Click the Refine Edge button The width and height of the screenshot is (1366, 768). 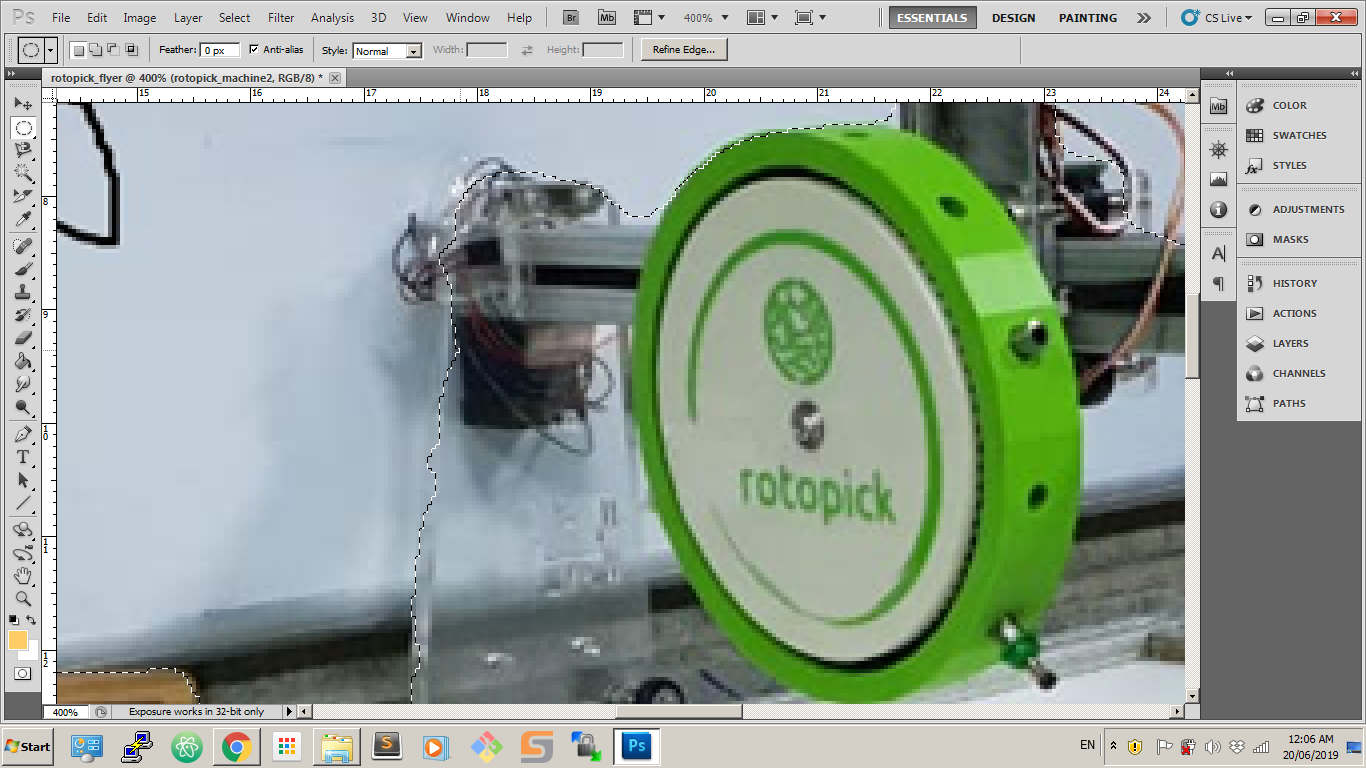point(684,50)
